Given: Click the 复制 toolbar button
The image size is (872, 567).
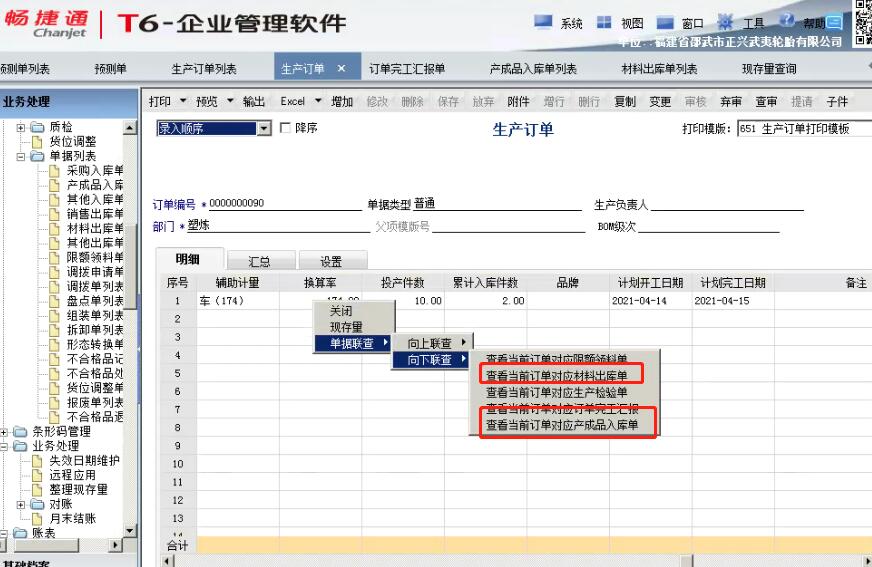Looking at the screenshot, I should [625, 101].
